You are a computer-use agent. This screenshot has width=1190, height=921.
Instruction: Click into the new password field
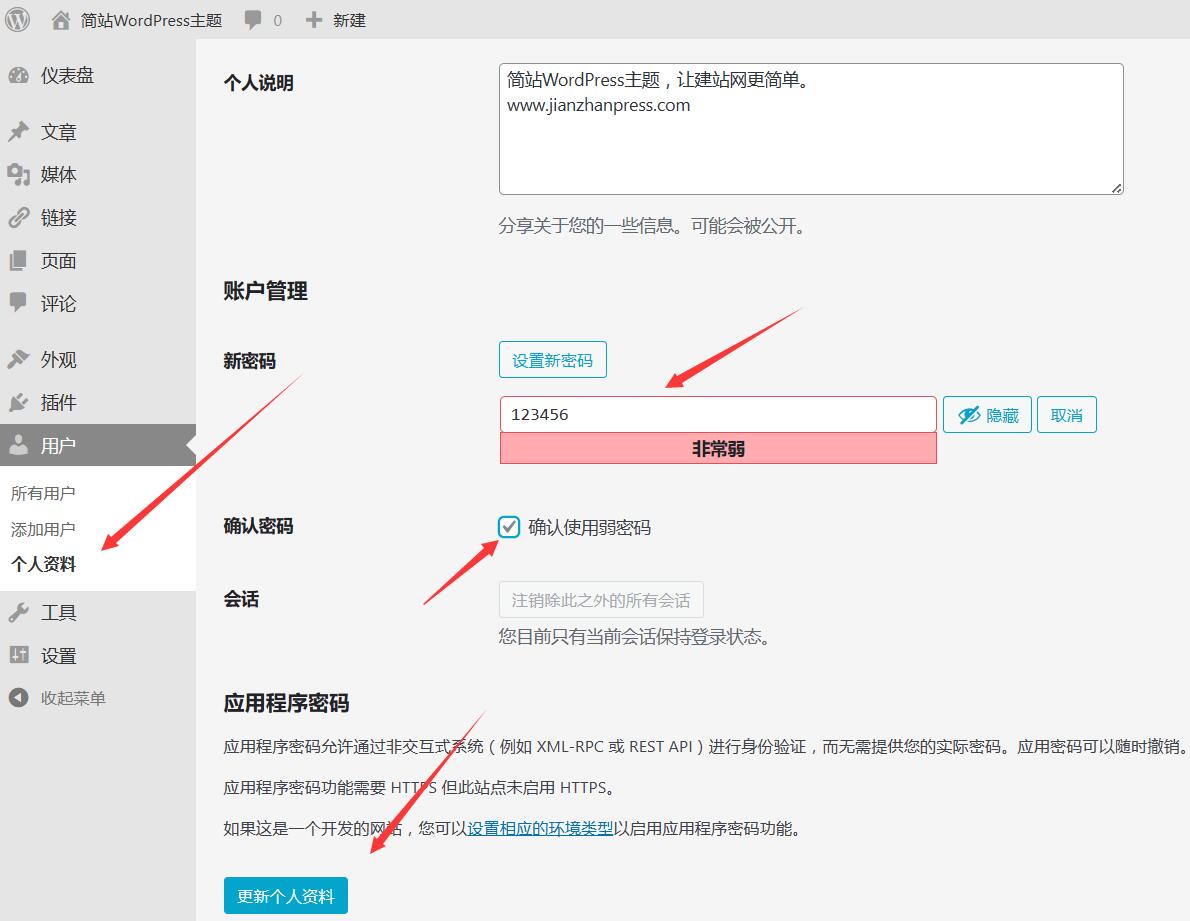point(717,414)
